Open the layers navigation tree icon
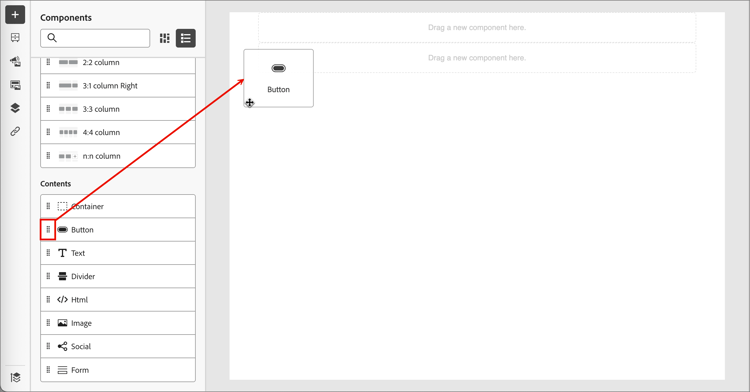Screen dimensions: 750x392 click(15, 108)
